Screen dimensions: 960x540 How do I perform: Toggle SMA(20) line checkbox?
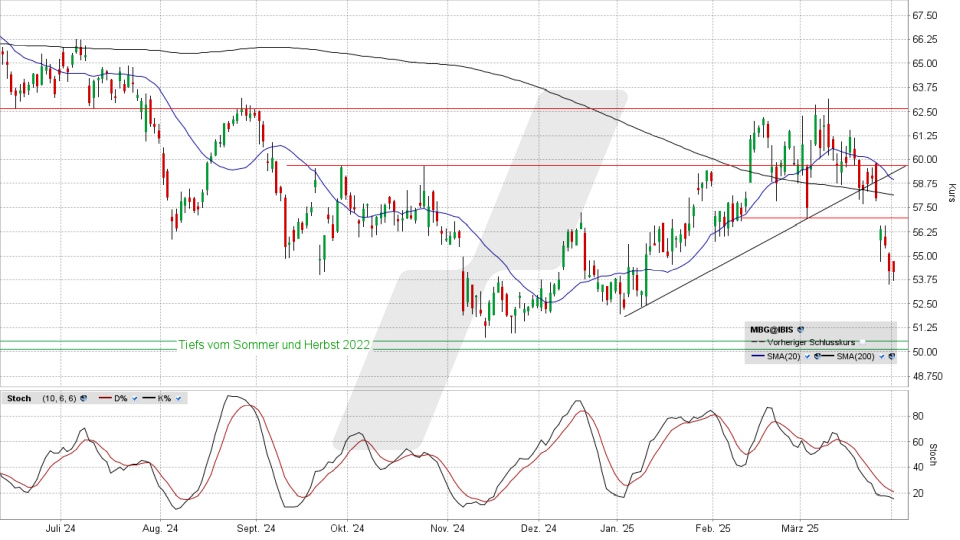coord(808,356)
